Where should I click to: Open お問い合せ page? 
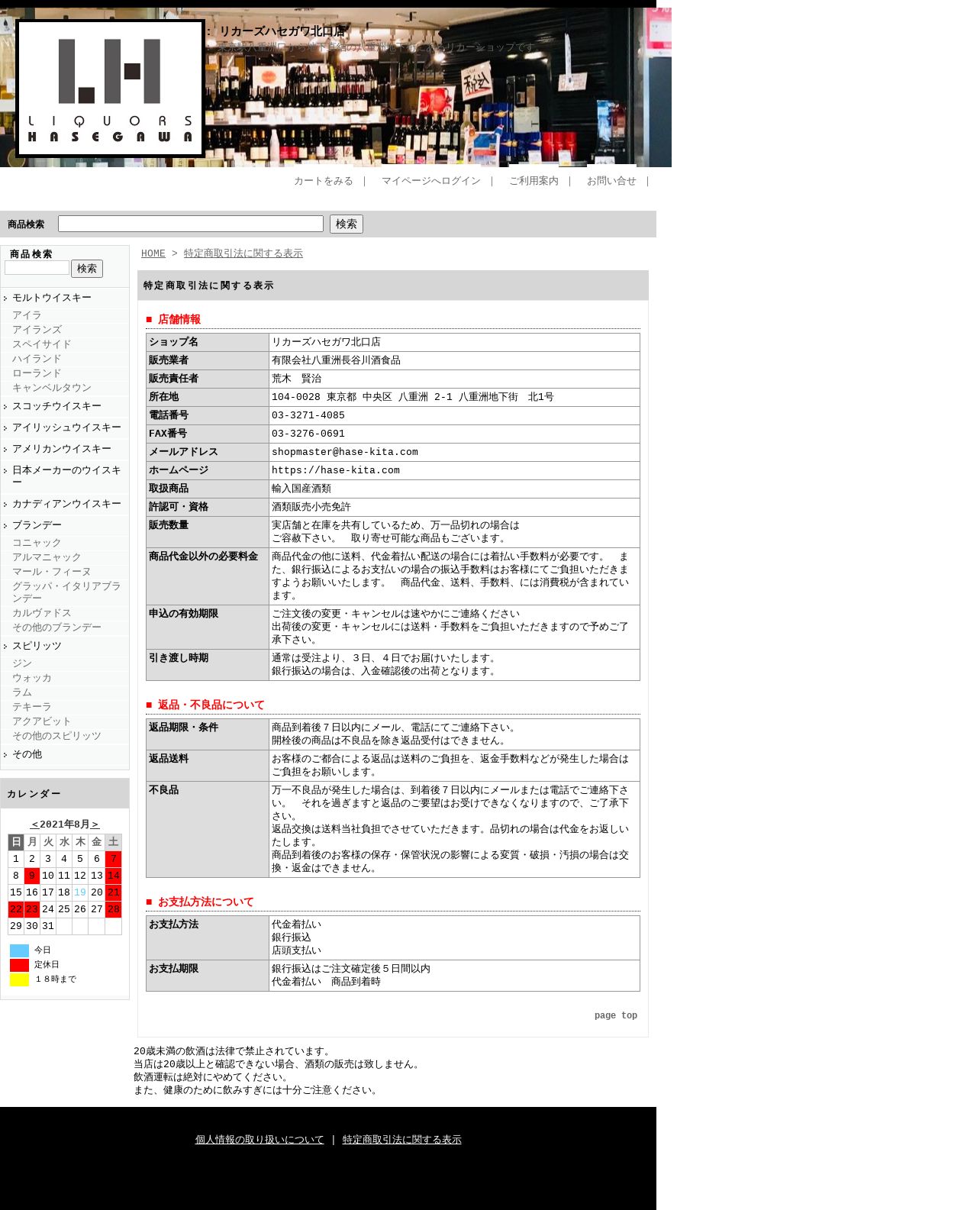[611, 181]
